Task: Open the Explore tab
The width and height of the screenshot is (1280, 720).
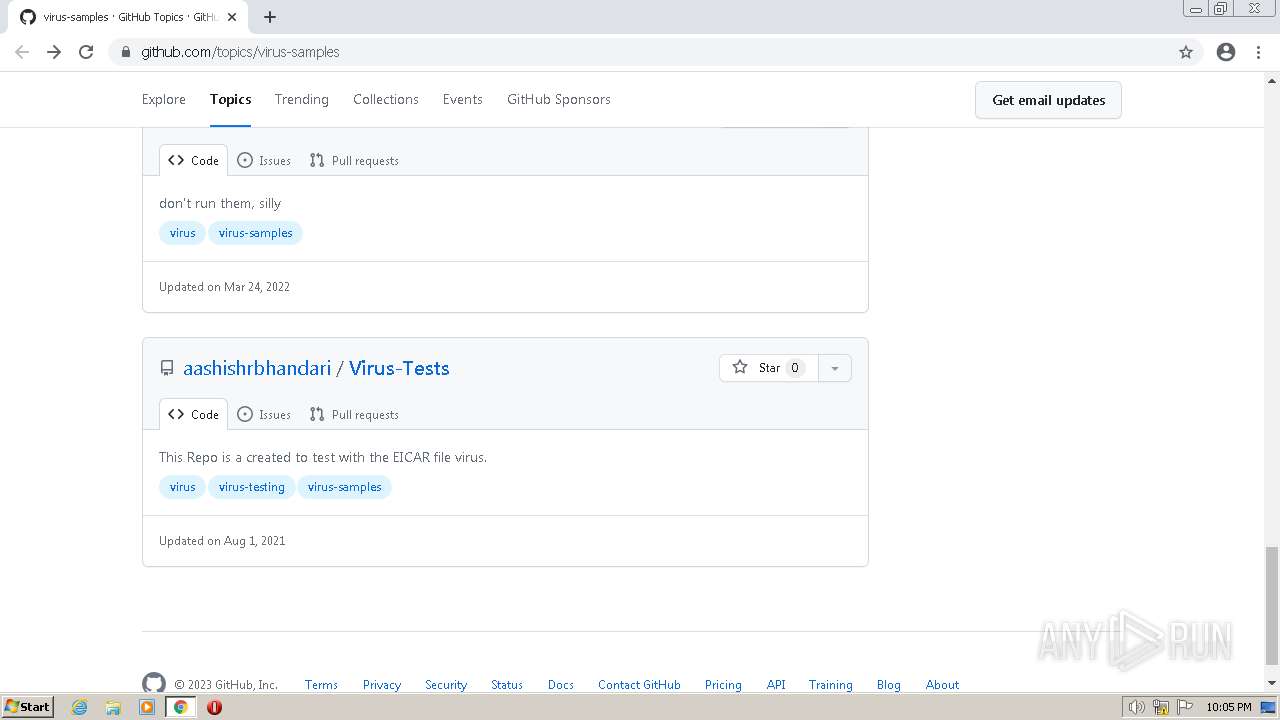Action: (164, 99)
